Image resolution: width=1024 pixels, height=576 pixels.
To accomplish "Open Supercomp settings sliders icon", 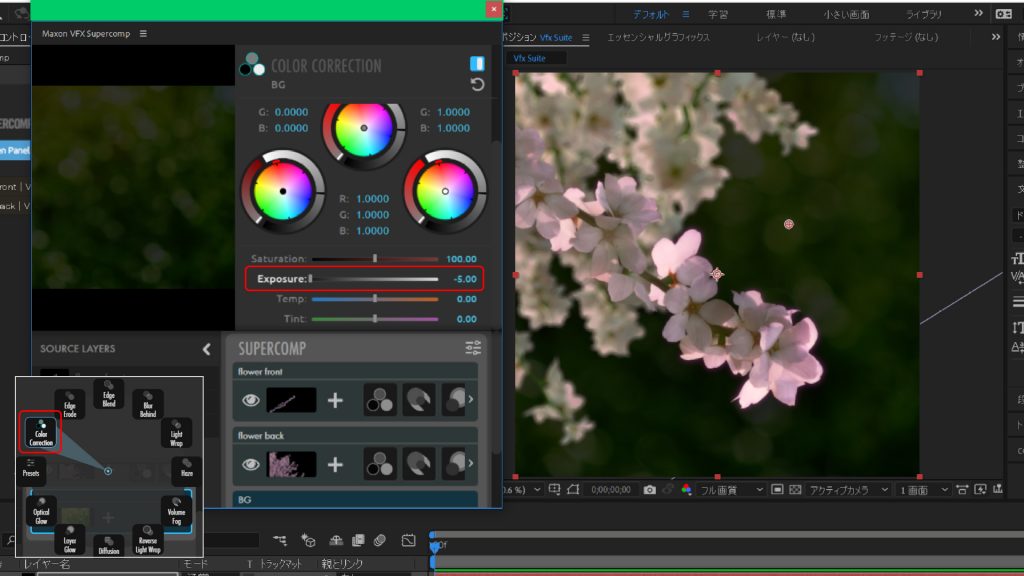I will click(473, 348).
